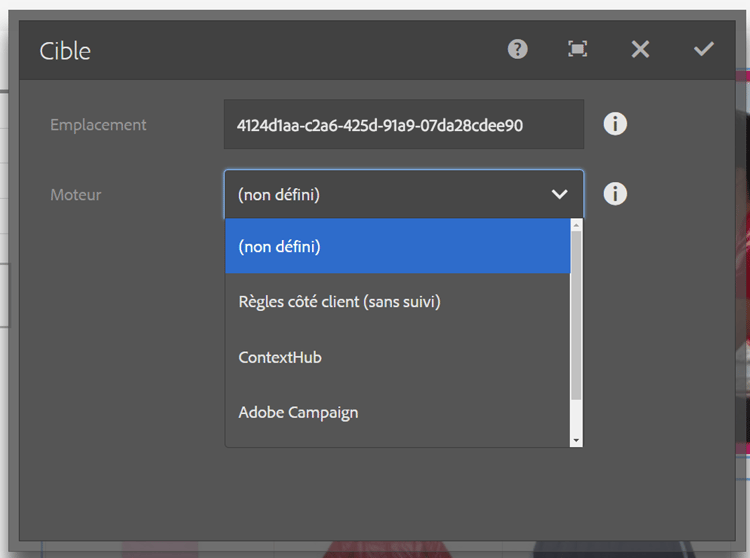
Task: Cancel the Cible dialog with the X icon
Action: [640, 49]
